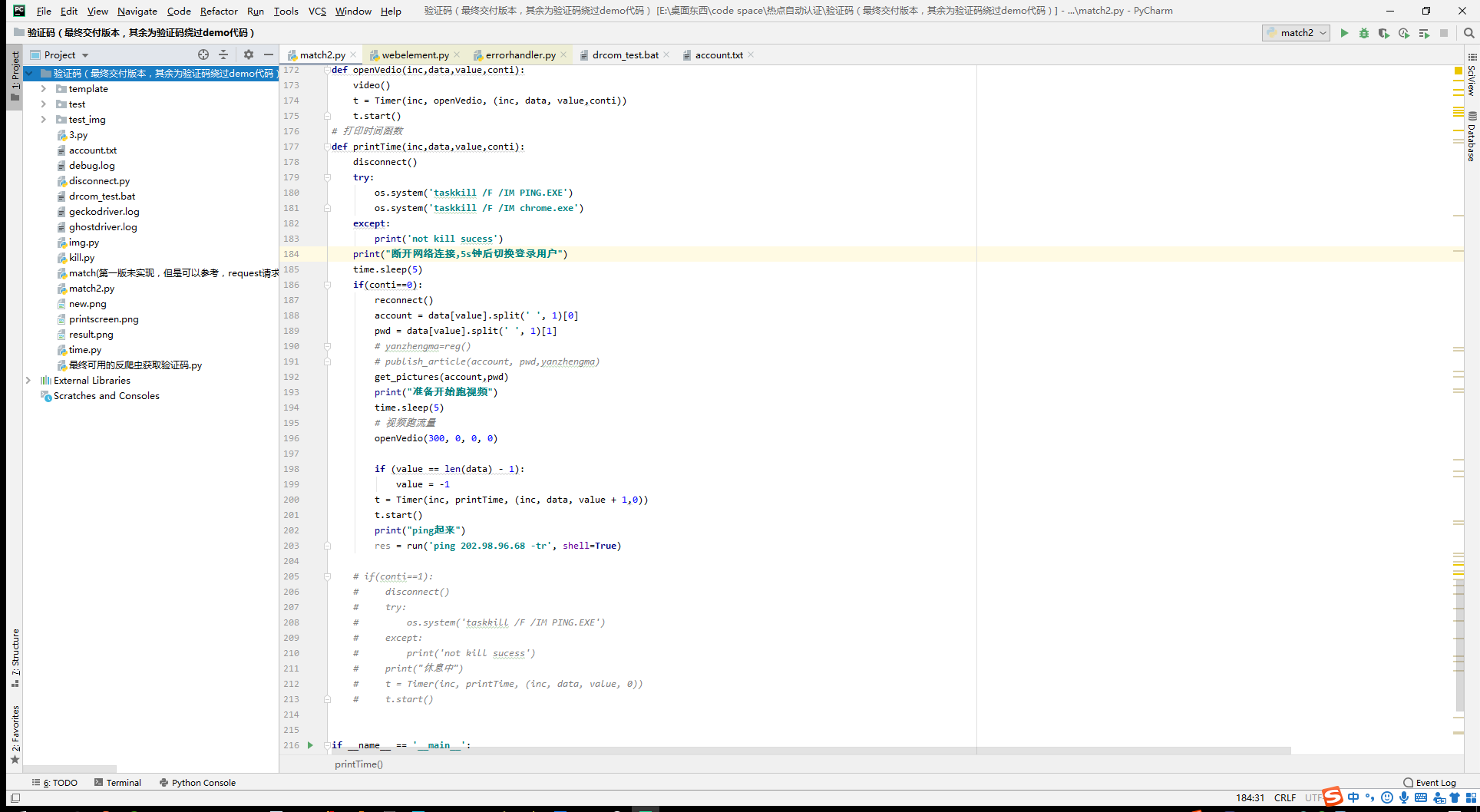Switch to the drcom_test.bat tab
1480x812 pixels.
tap(625, 55)
